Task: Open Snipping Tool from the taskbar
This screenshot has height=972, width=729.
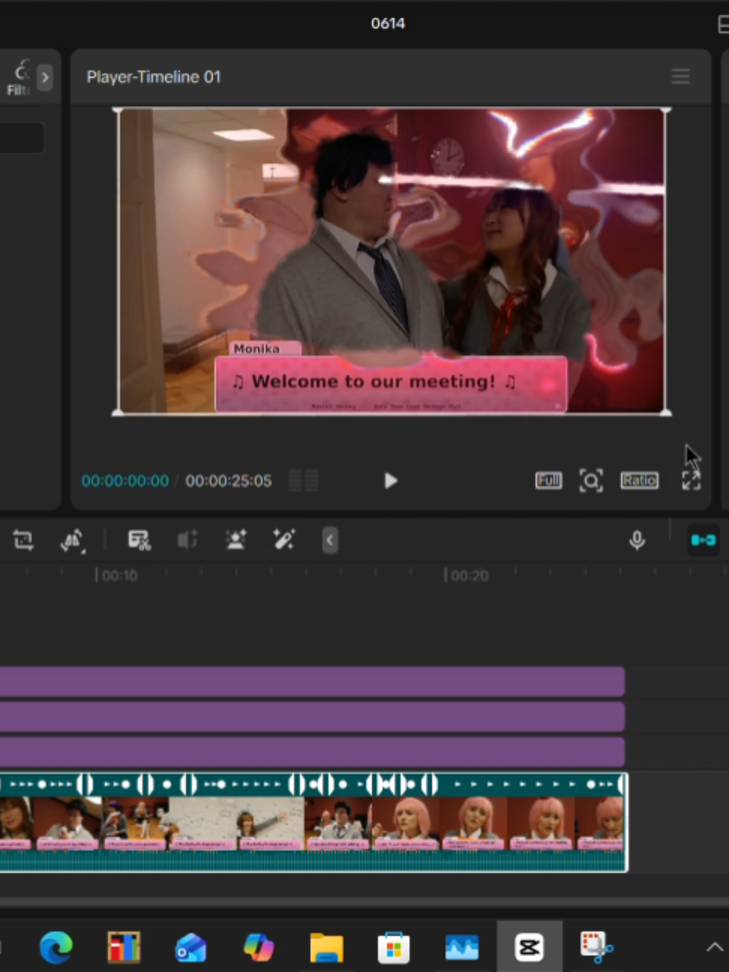Action: point(596,947)
